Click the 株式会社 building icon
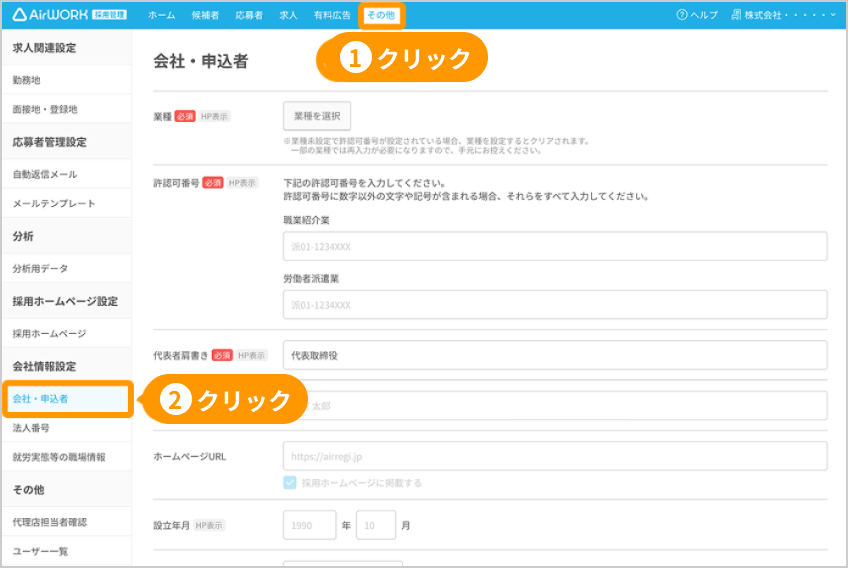 pyautogui.click(x=736, y=15)
